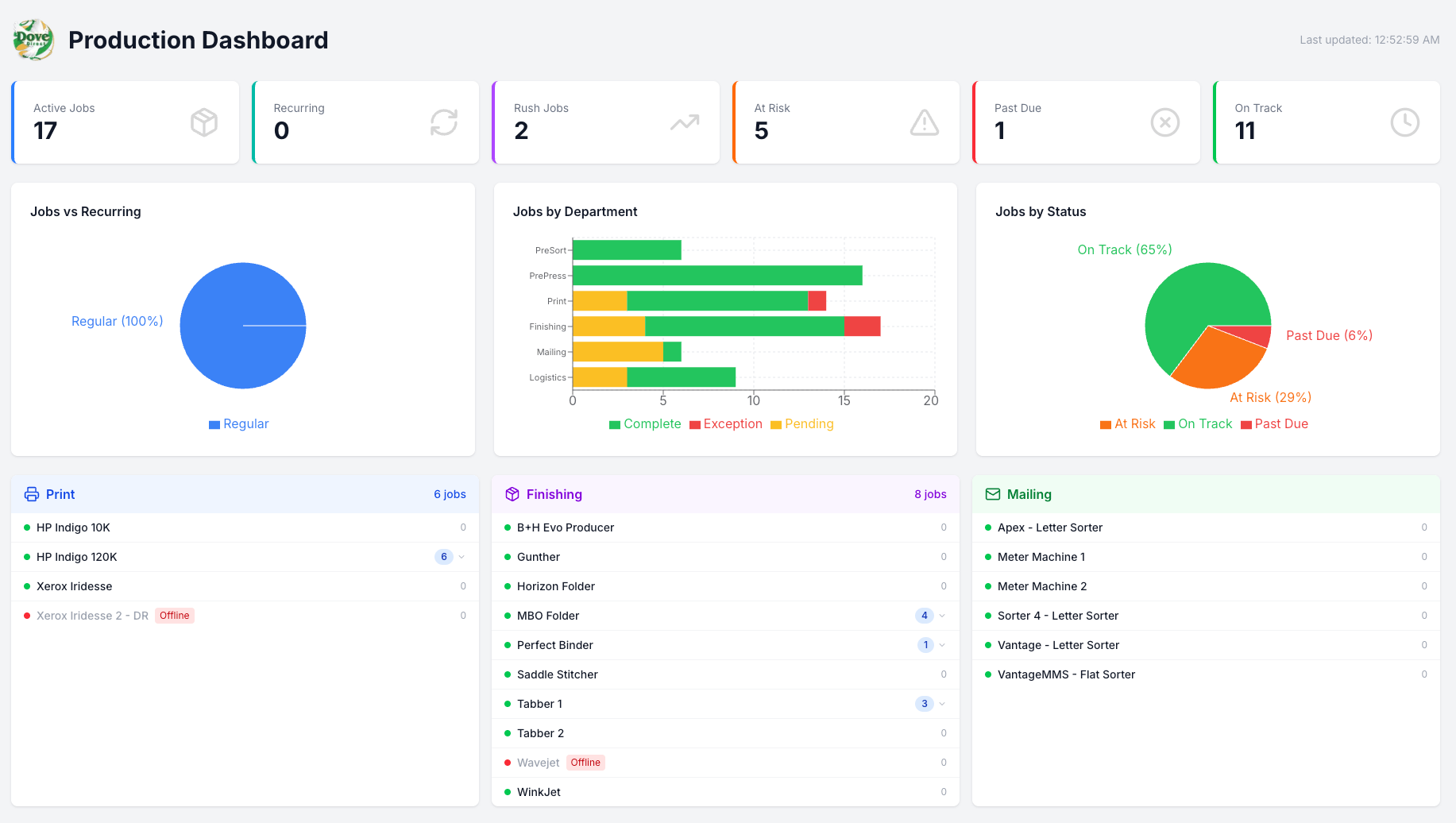Click the envelope icon beside Mailing
This screenshot has width=1456, height=823.
click(993, 494)
